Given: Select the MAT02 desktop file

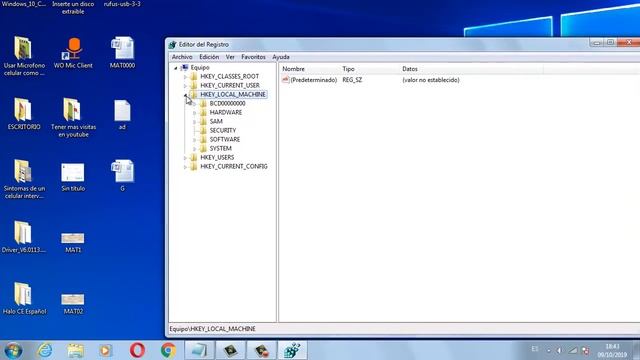Looking at the screenshot, I should (73, 304).
